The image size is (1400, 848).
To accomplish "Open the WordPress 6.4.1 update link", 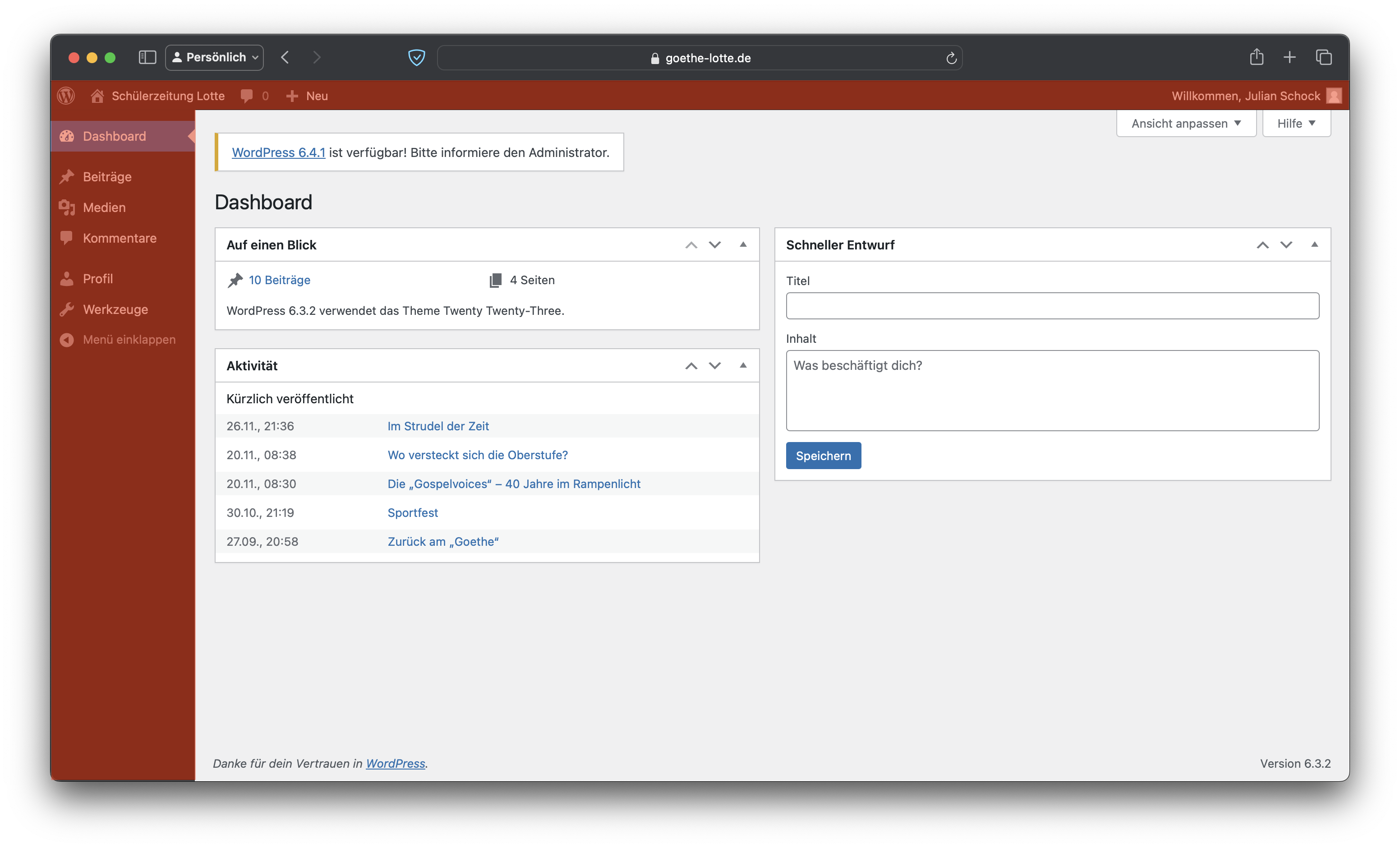I will [278, 152].
